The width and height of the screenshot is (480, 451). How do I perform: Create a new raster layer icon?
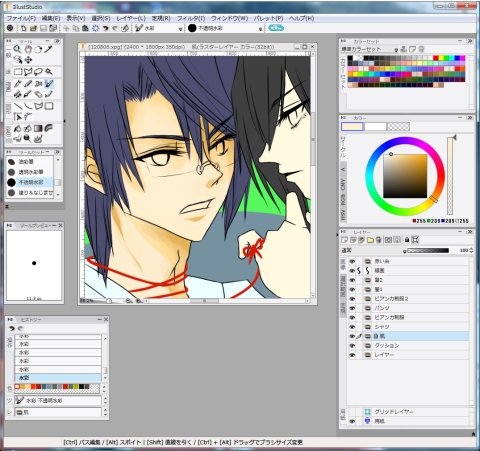coord(345,240)
